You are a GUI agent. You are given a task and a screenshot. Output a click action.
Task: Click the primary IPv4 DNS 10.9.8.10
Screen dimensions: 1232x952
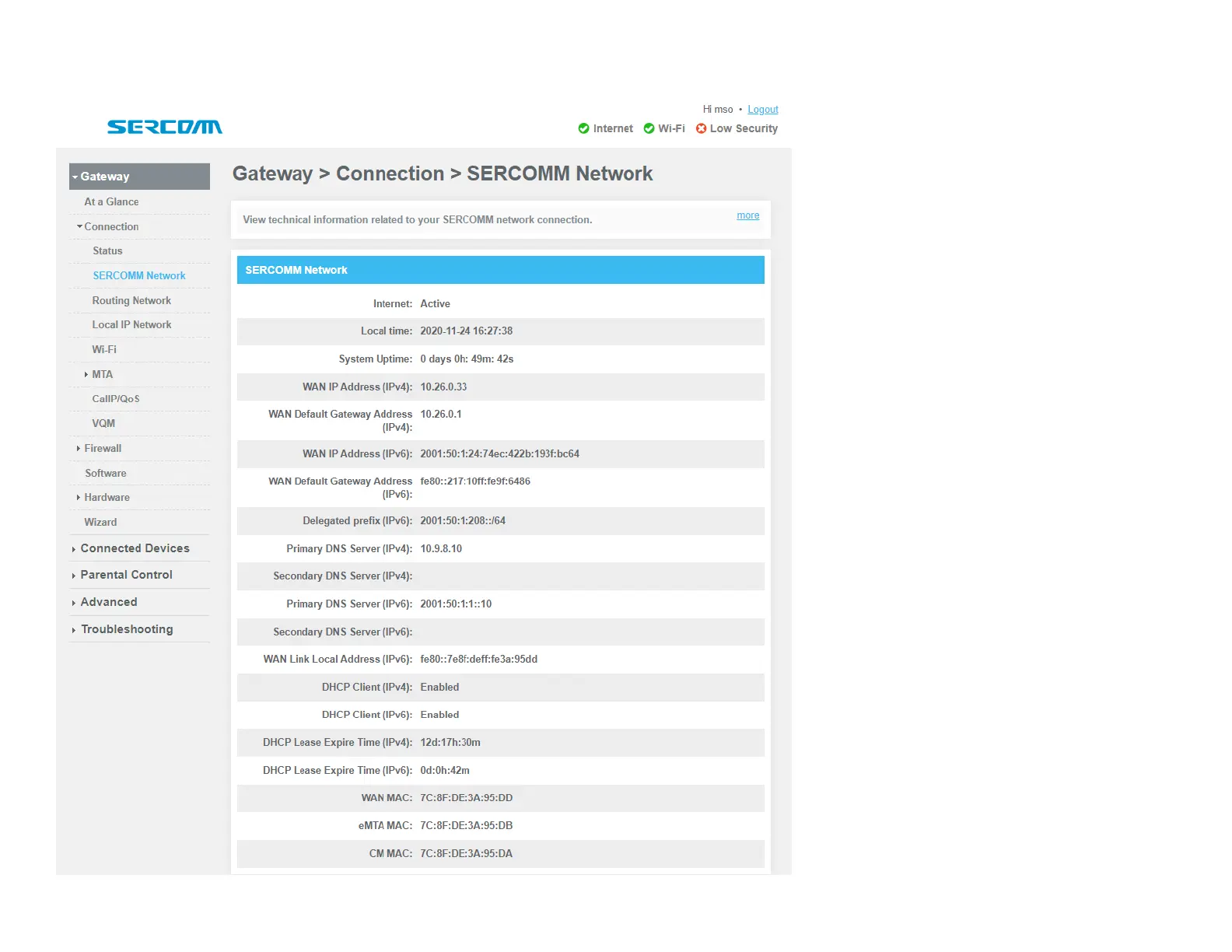coord(441,548)
